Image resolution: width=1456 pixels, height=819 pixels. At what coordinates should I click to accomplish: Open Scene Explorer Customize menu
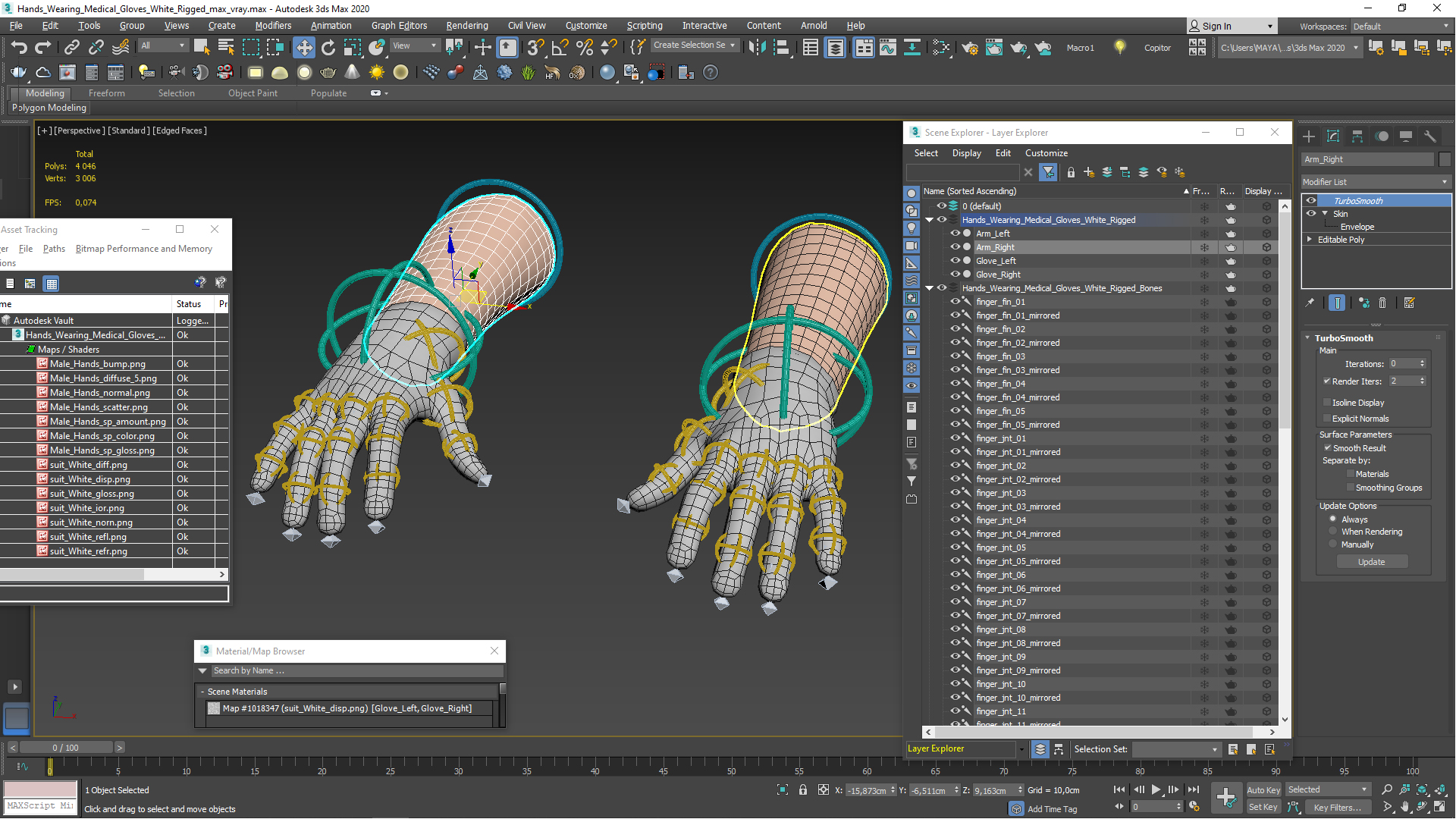pyautogui.click(x=1046, y=153)
